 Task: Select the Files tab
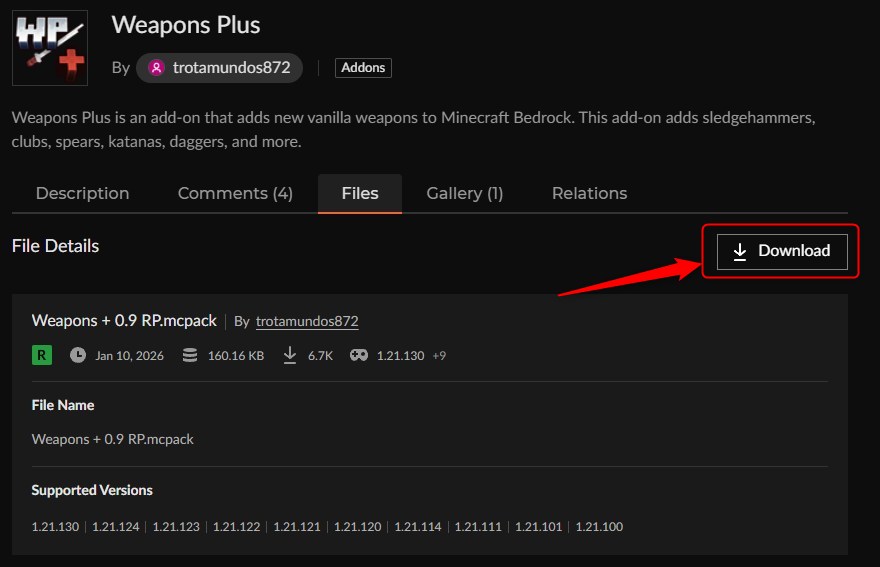coord(360,193)
